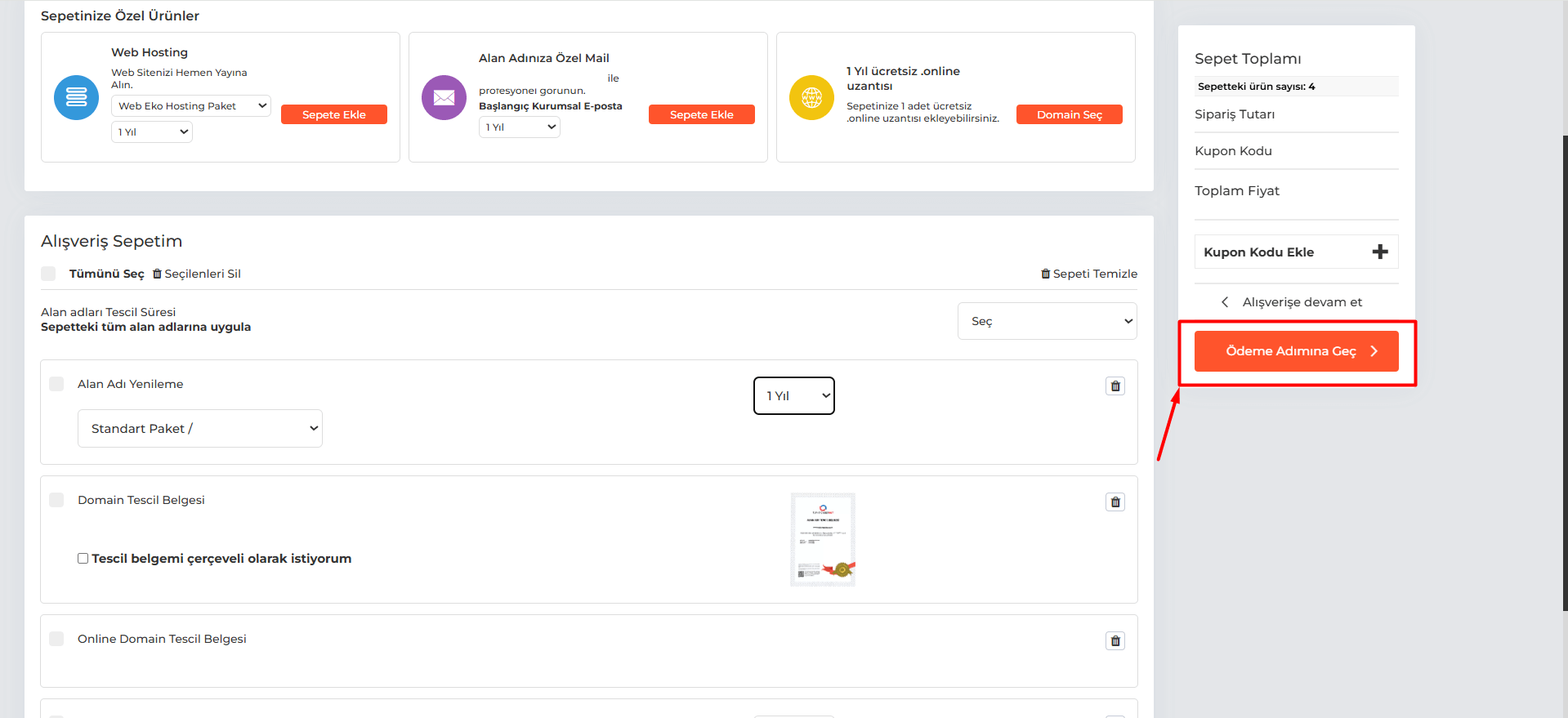Screen dimensions: 1568x718
Task: Delete Online Domain Tescil Belgesi via trash icon
Action: pos(1115,641)
